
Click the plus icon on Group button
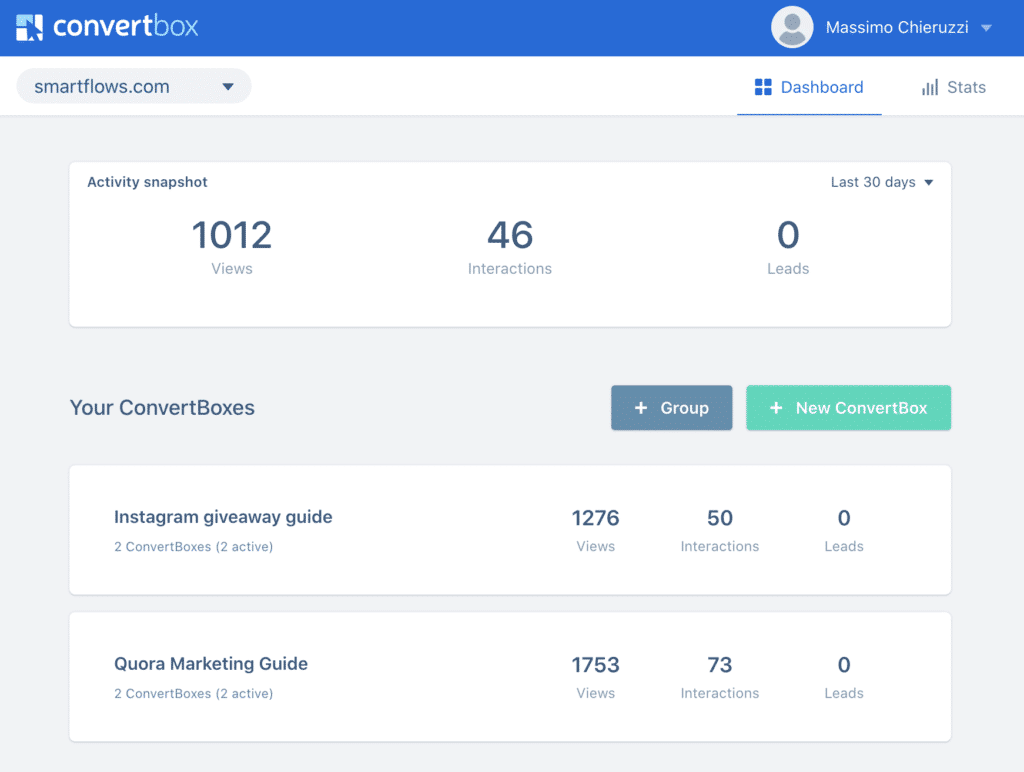click(x=641, y=408)
